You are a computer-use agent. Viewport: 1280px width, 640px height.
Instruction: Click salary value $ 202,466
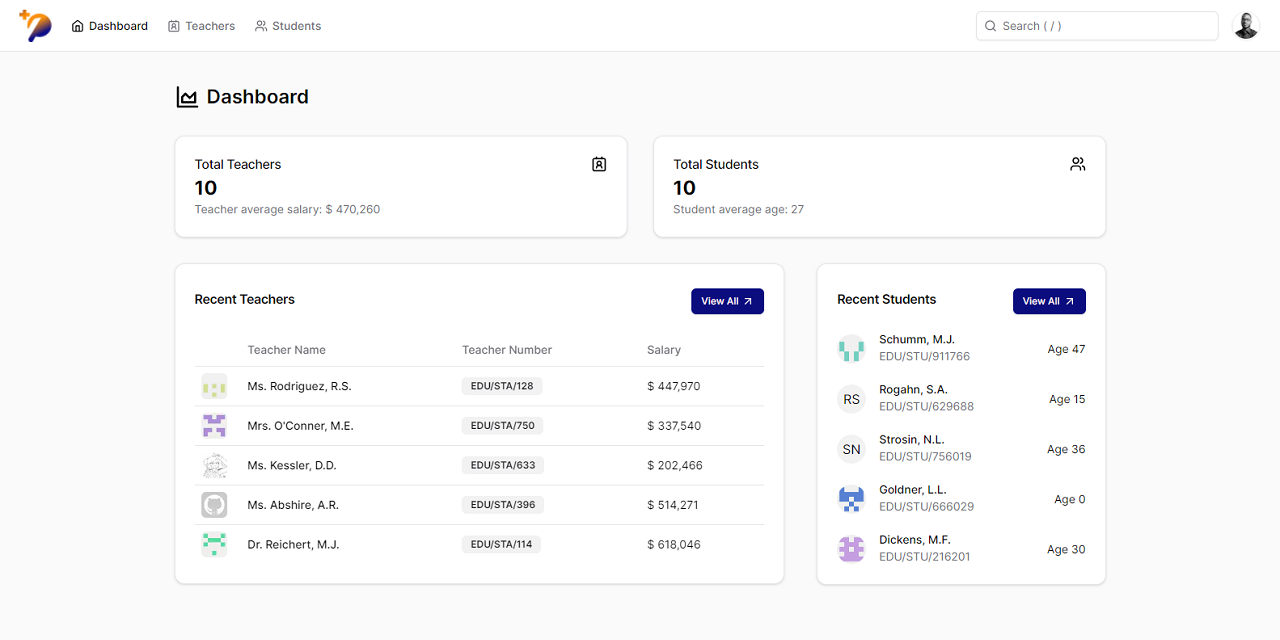click(x=675, y=465)
